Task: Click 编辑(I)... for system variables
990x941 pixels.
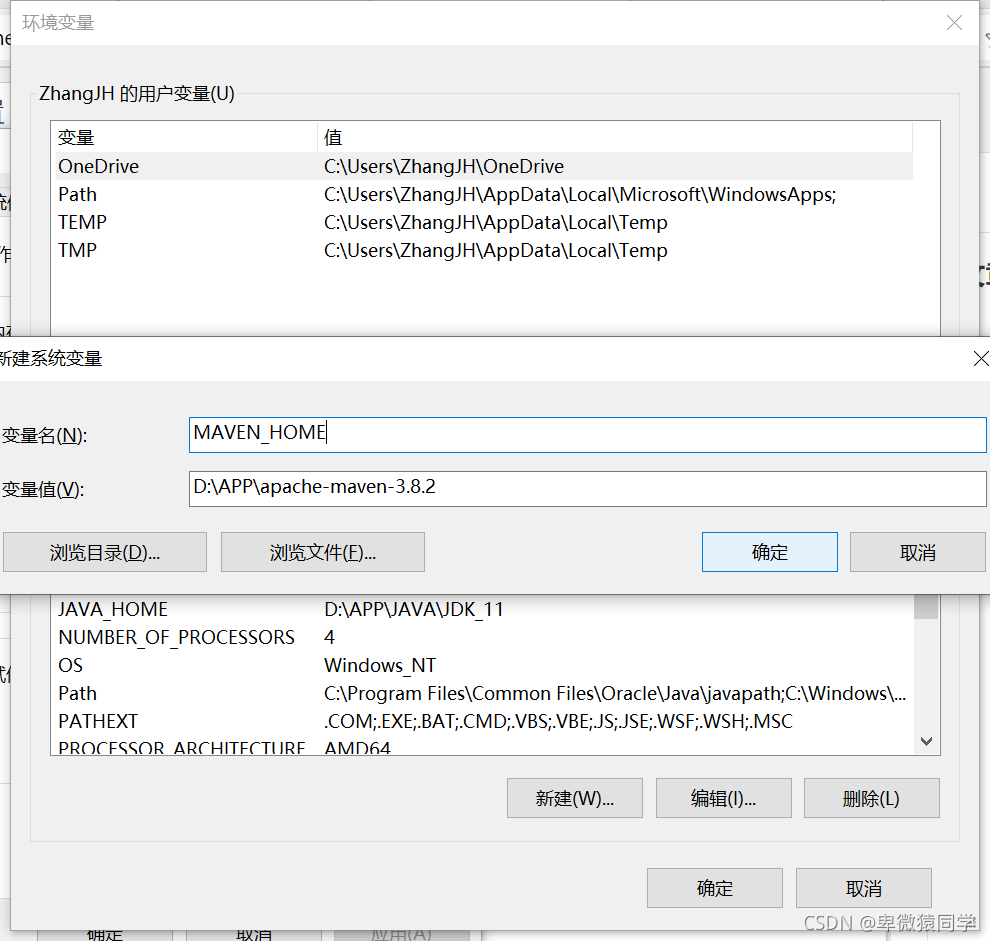Action: (724, 798)
